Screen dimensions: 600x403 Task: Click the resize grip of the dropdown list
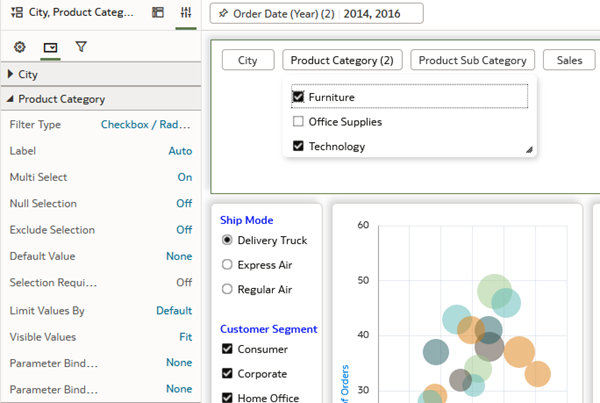528,149
